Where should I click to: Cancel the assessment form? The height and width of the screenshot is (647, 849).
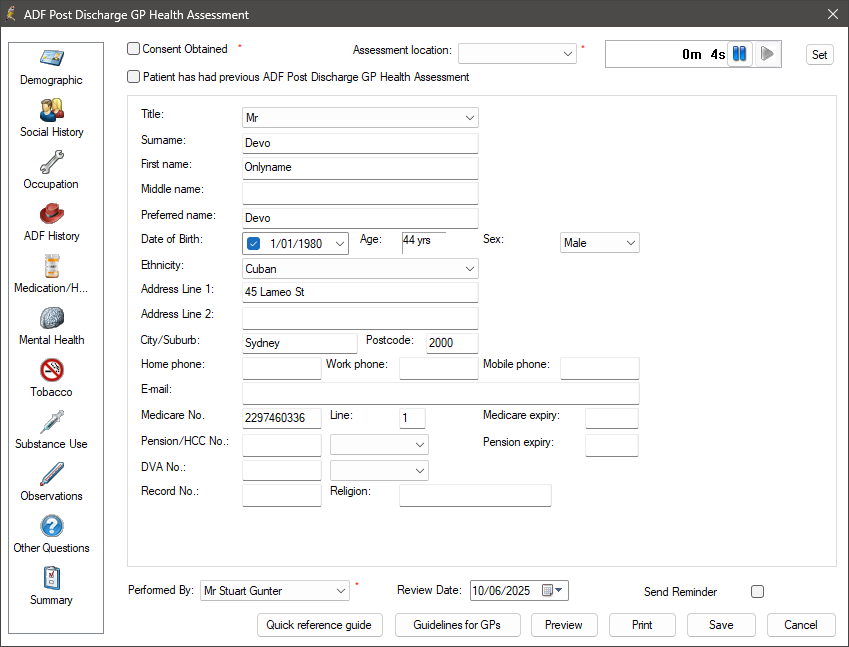pyautogui.click(x=801, y=625)
